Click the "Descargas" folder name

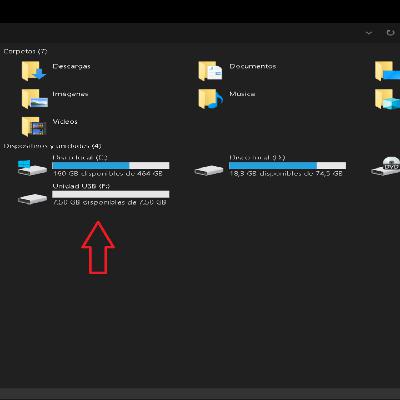[x=71, y=66]
